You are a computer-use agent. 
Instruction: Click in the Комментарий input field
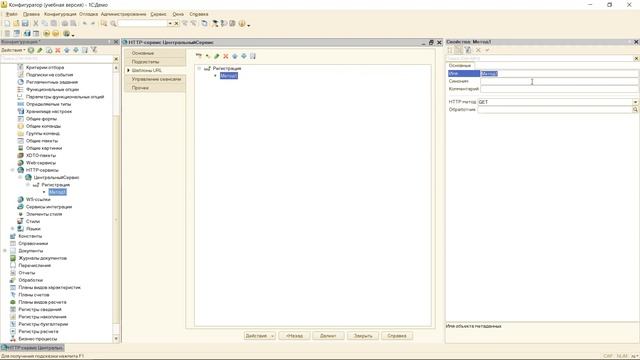click(x=559, y=89)
